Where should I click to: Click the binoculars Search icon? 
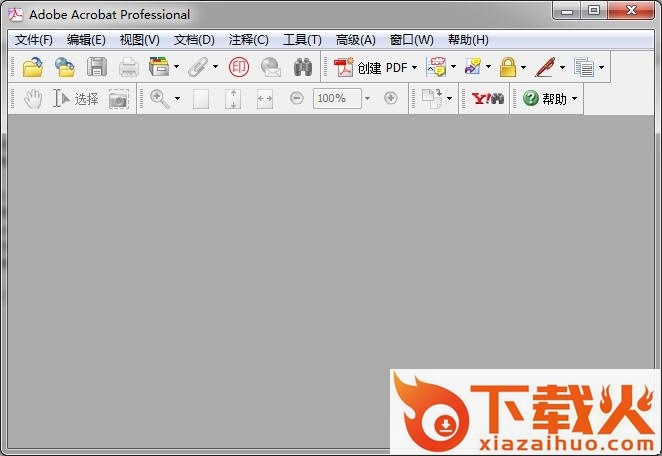(303, 67)
